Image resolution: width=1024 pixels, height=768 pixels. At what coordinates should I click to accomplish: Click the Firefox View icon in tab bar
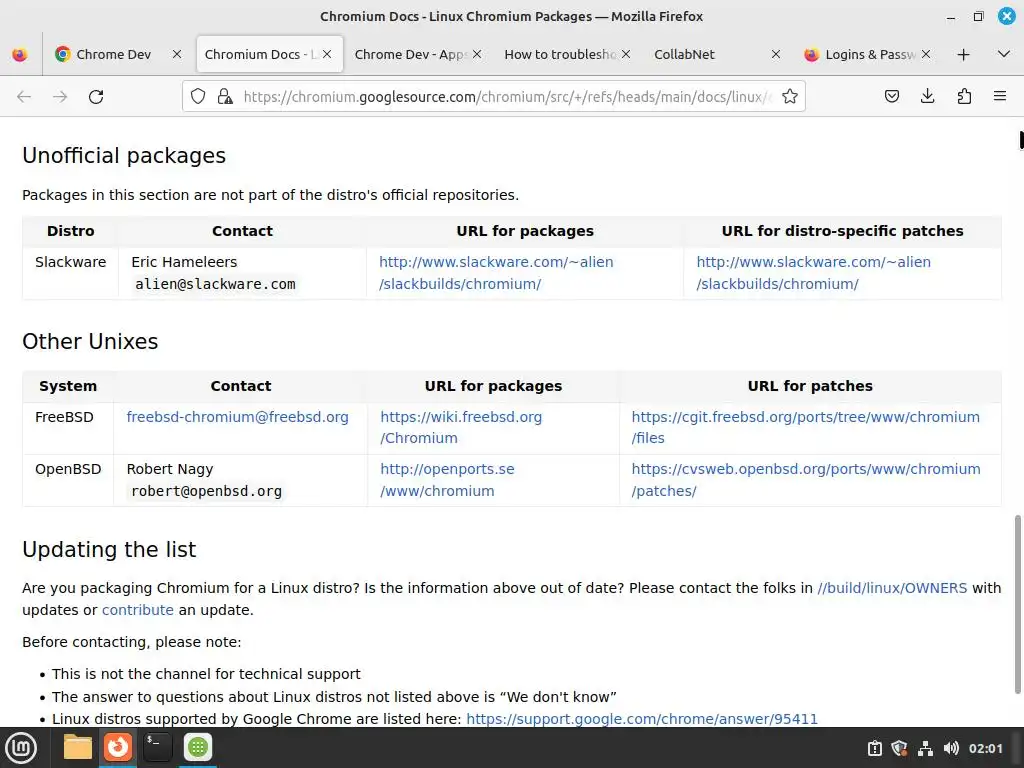click(x=20, y=54)
